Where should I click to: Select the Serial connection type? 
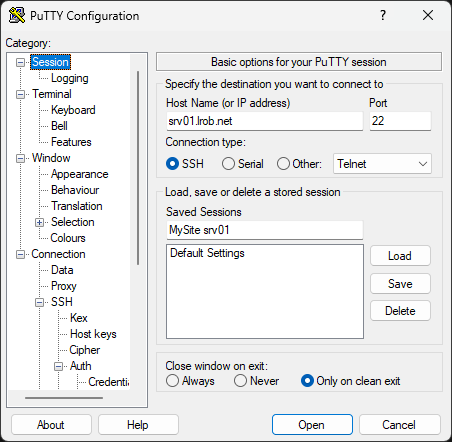click(228, 164)
